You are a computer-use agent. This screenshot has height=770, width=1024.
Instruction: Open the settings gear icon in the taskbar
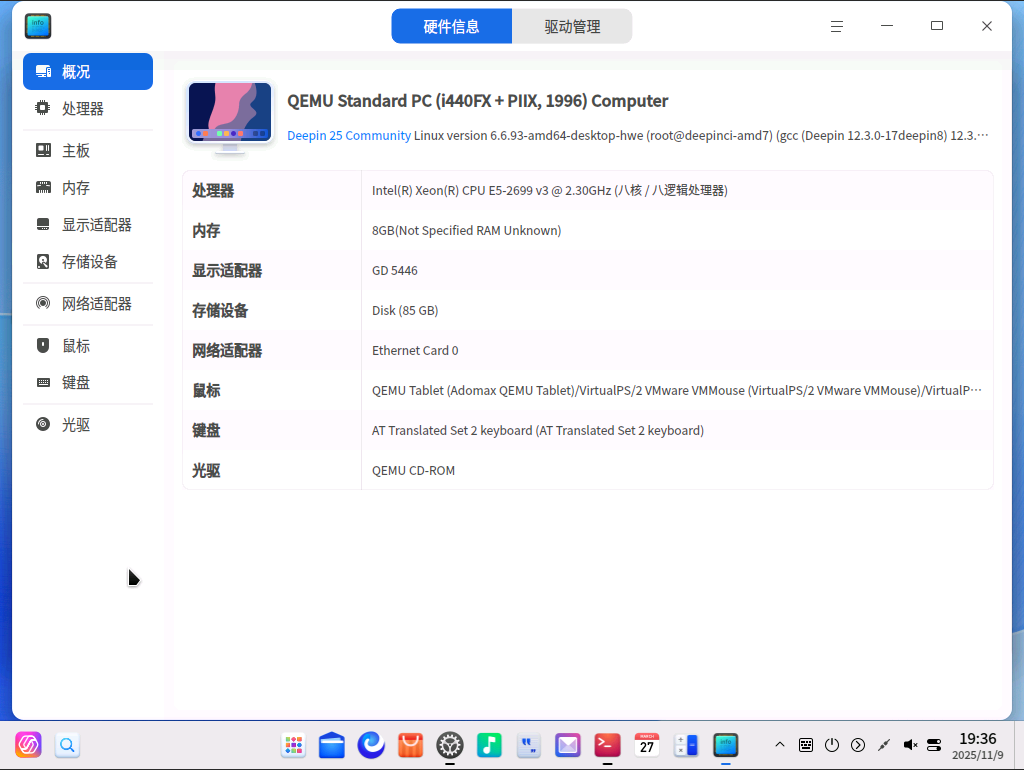[x=450, y=745]
